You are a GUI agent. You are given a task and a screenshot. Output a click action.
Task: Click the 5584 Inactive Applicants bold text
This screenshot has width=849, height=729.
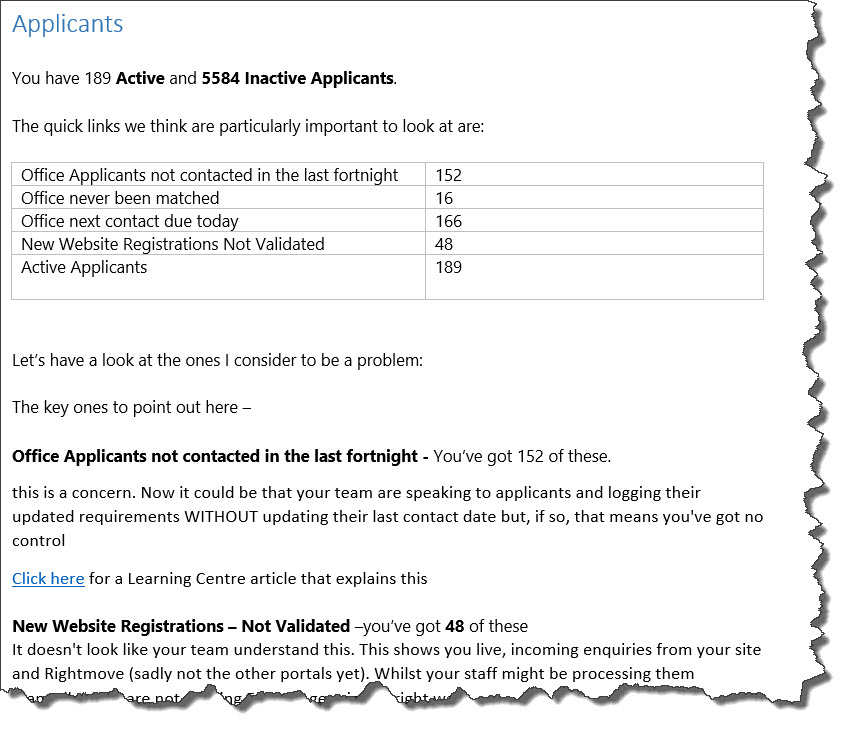[x=298, y=78]
